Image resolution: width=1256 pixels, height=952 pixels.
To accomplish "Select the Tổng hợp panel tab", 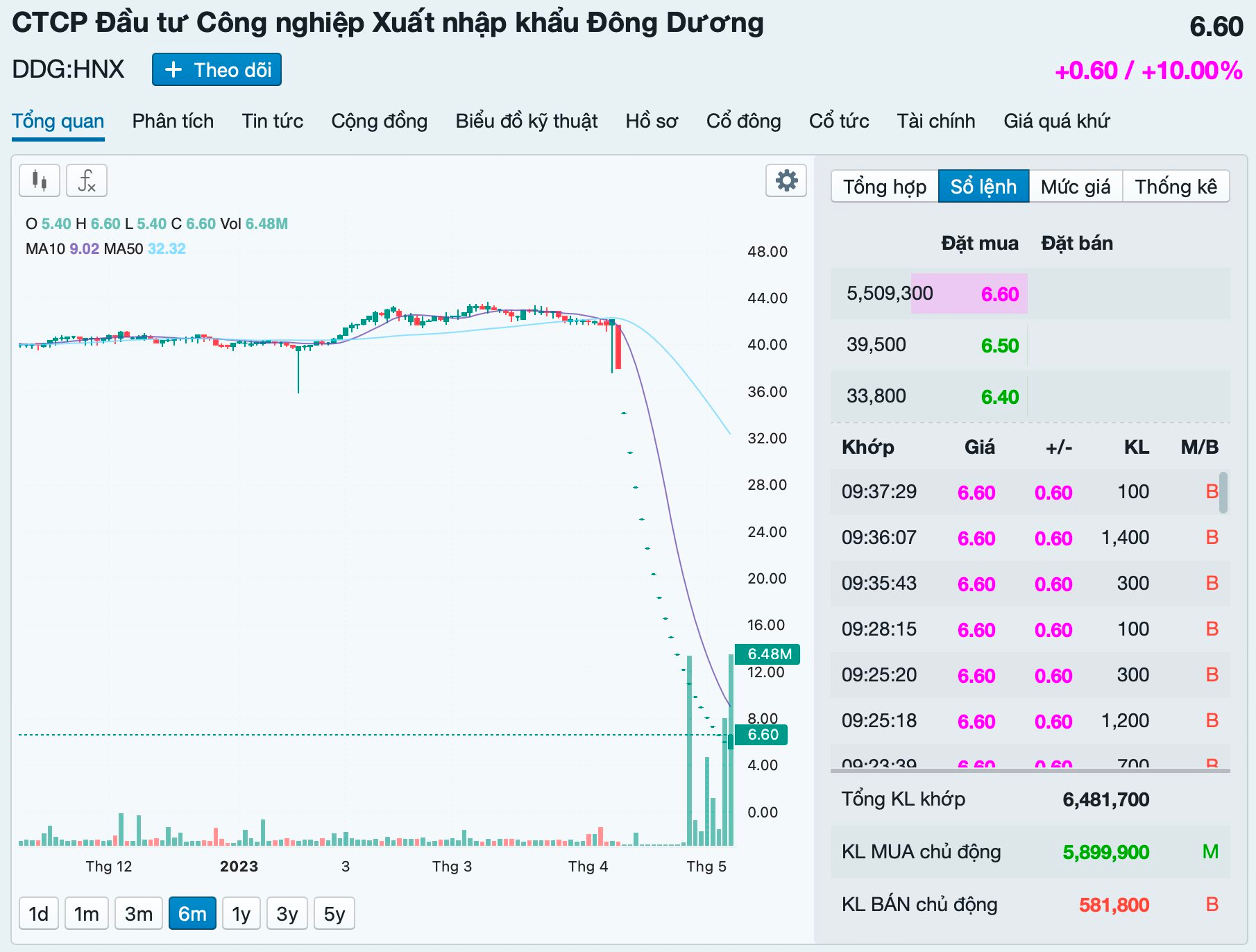I will [x=885, y=187].
